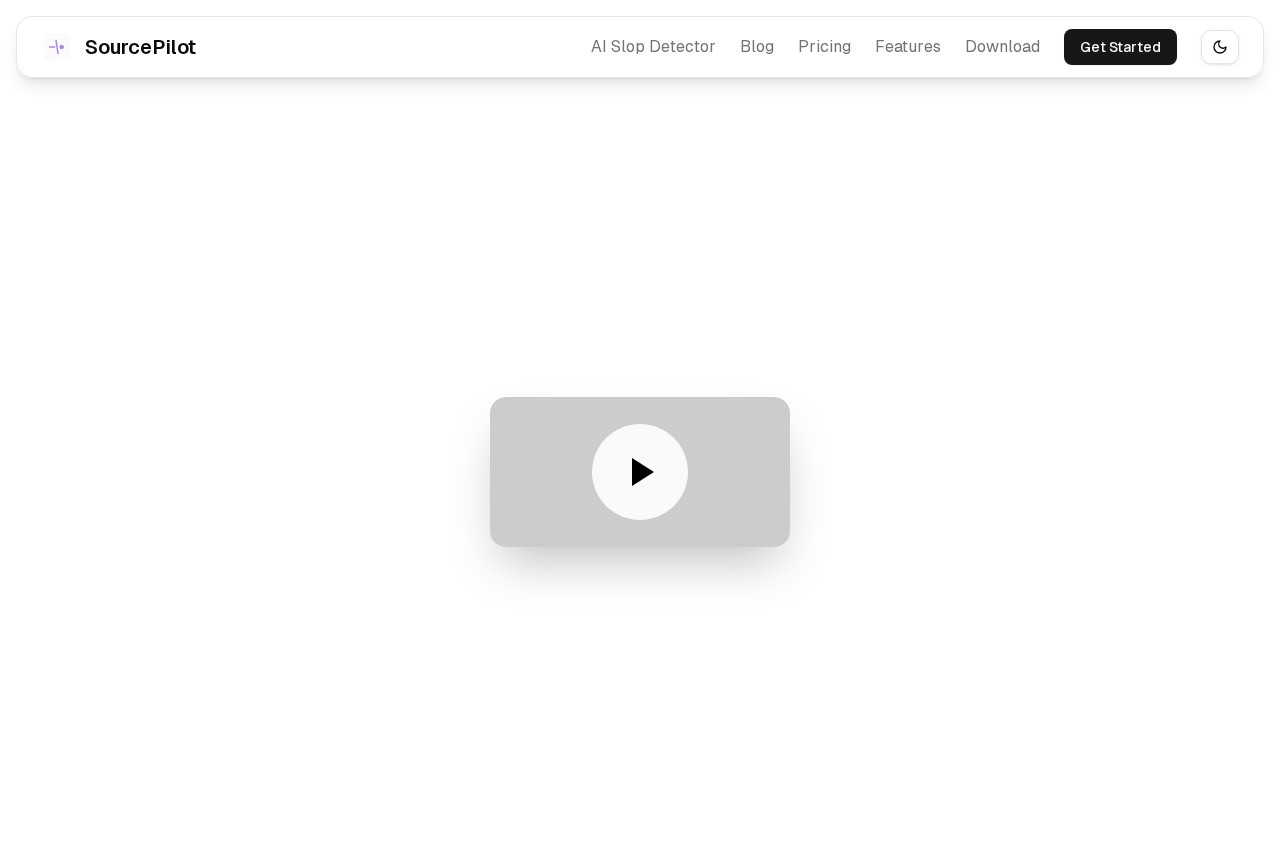The width and height of the screenshot is (1280, 853).
Task: Click empty header space between logo and nav links
Action: click(x=390, y=47)
